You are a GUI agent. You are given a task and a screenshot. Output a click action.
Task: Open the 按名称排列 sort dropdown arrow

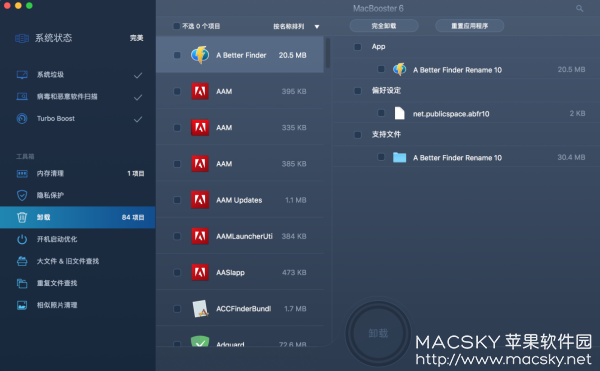tap(317, 26)
